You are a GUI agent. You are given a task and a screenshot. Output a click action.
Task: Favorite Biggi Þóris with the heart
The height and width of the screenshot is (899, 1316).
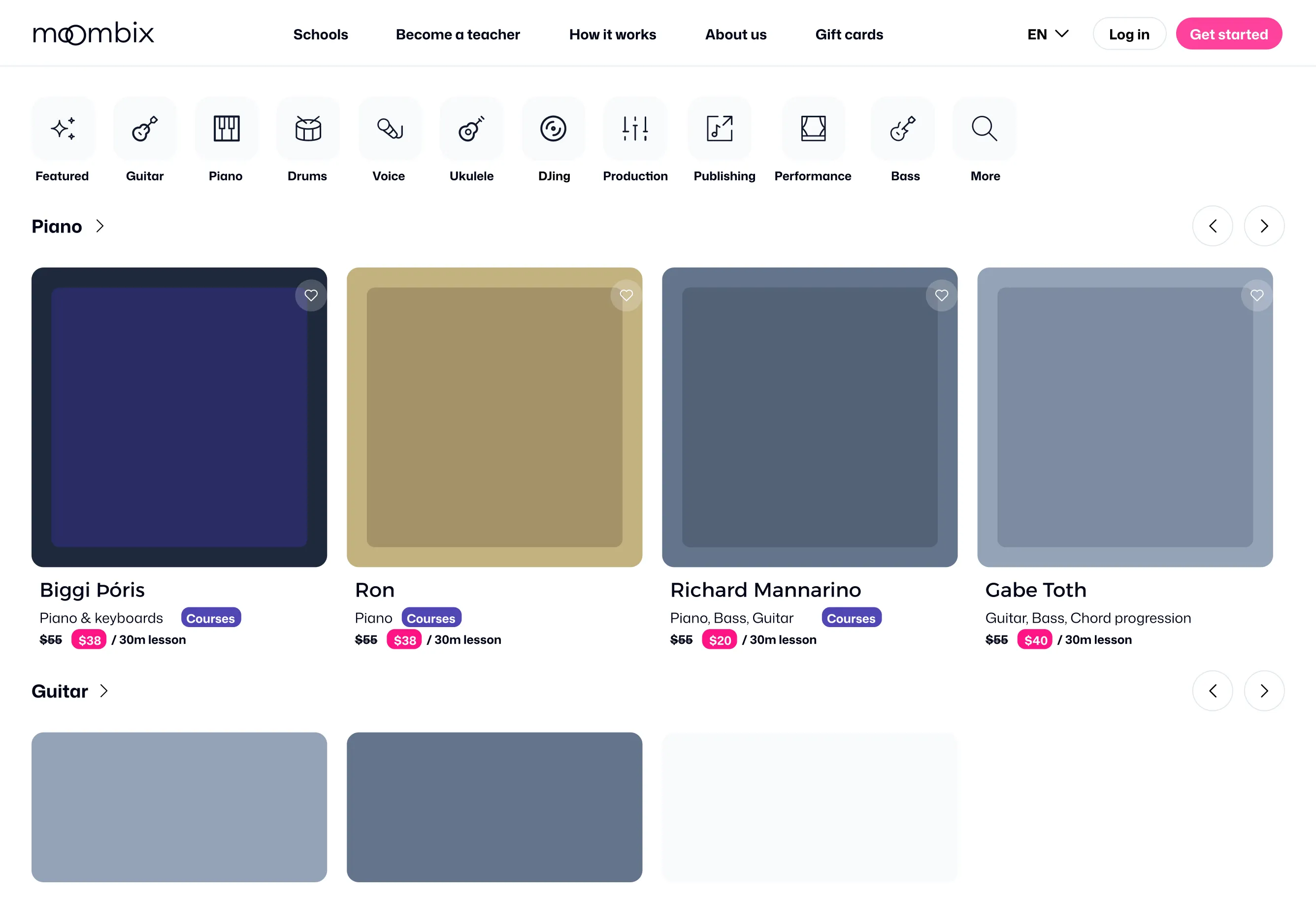[311, 295]
